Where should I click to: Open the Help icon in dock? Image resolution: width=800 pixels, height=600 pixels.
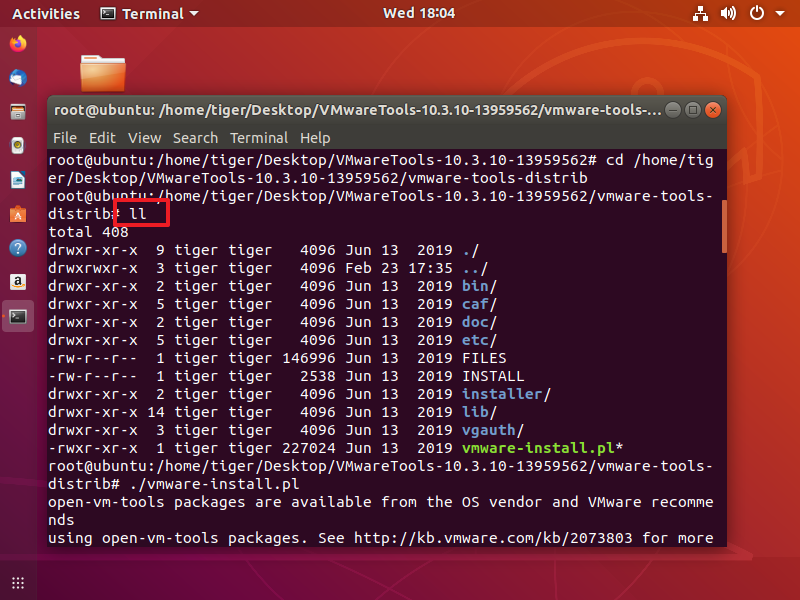18,248
